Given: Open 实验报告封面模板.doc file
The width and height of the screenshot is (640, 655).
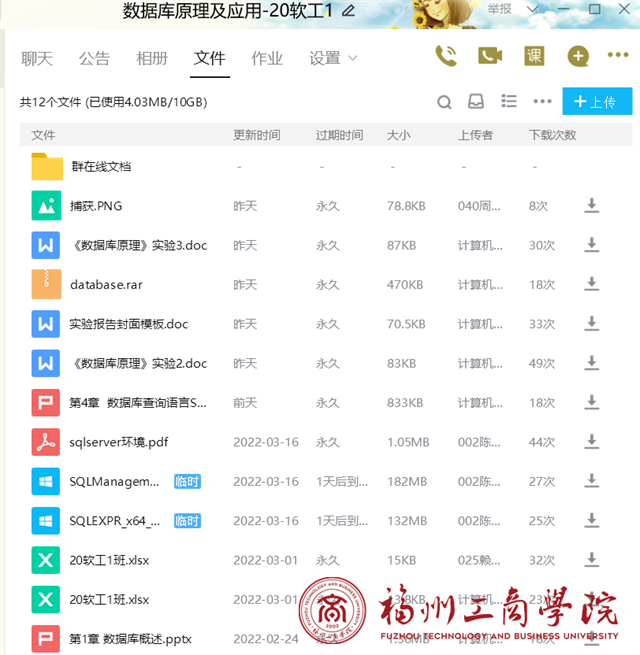Looking at the screenshot, I should tap(128, 324).
